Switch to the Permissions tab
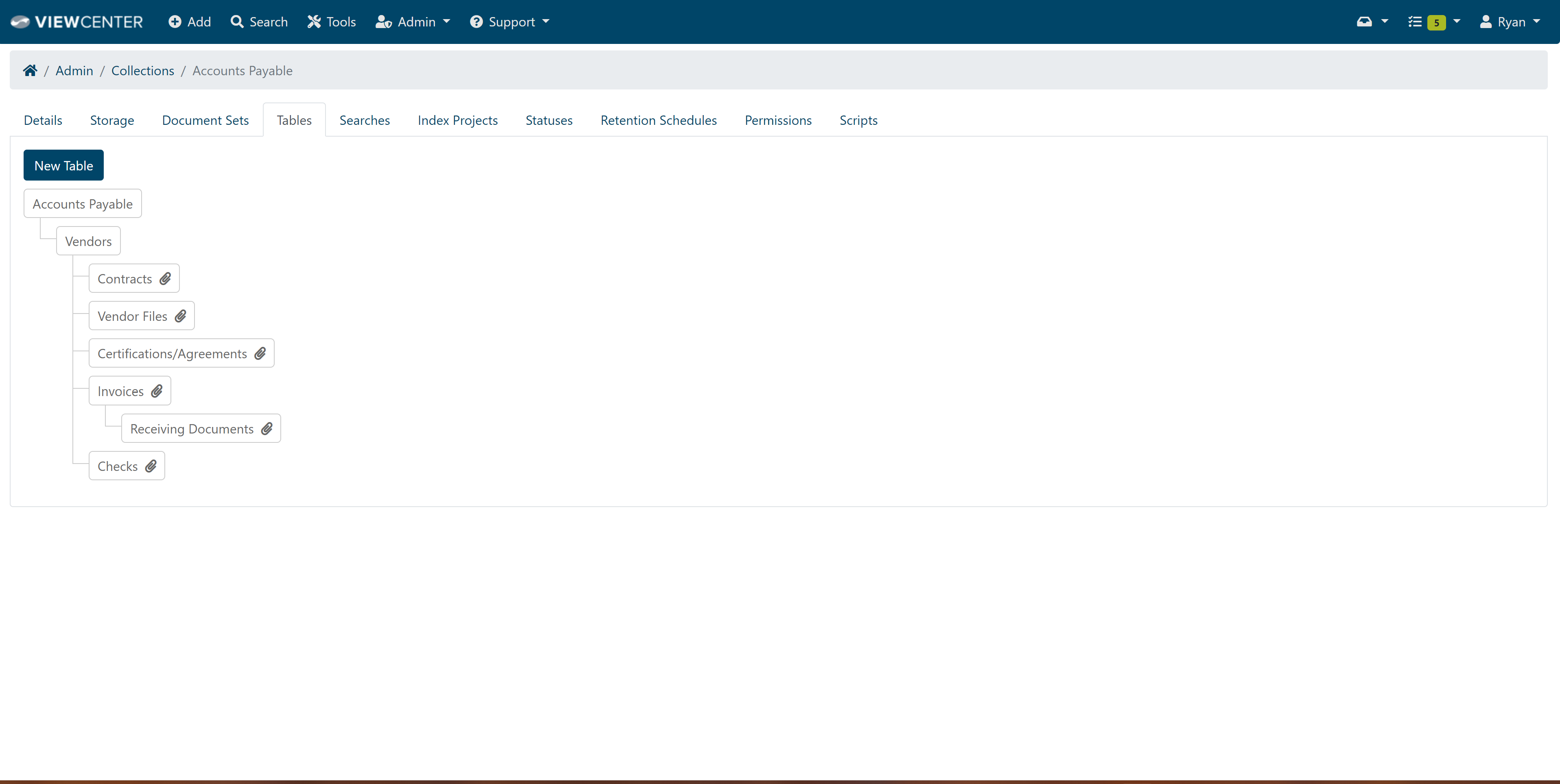This screenshot has width=1560, height=784. point(778,120)
